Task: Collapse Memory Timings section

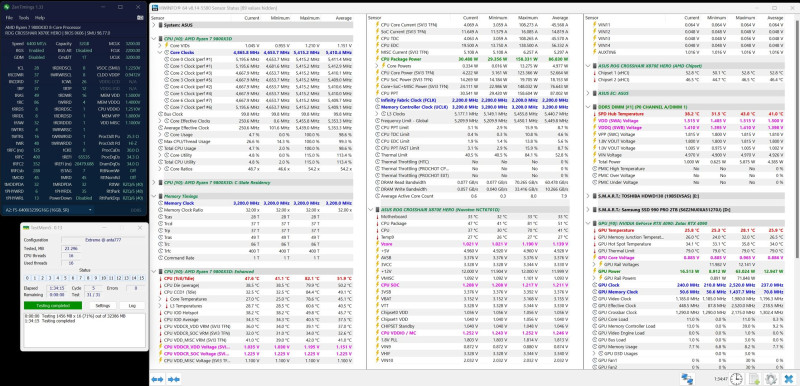Action: point(154,196)
